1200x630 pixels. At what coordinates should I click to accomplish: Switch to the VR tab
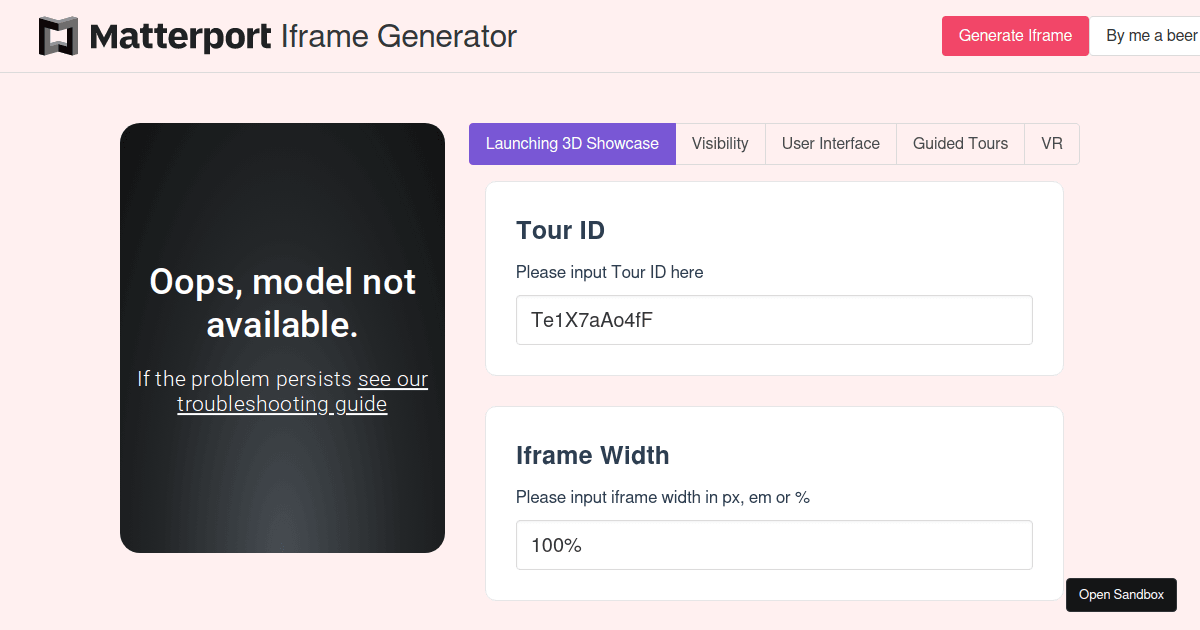1052,144
